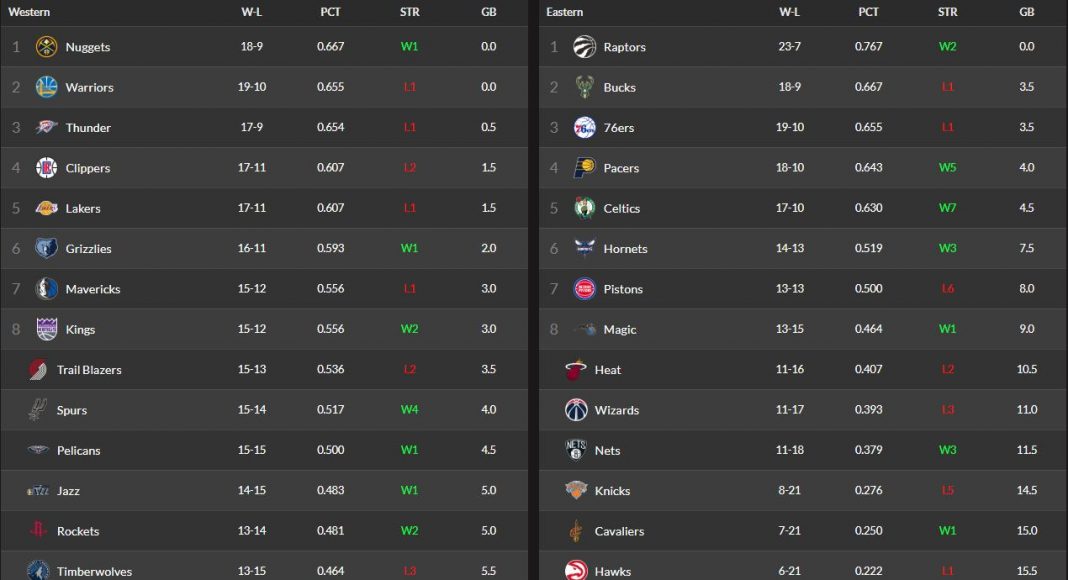The image size is (1068, 580).
Task: Click the Heat team logo
Action: pyautogui.click(x=575, y=370)
